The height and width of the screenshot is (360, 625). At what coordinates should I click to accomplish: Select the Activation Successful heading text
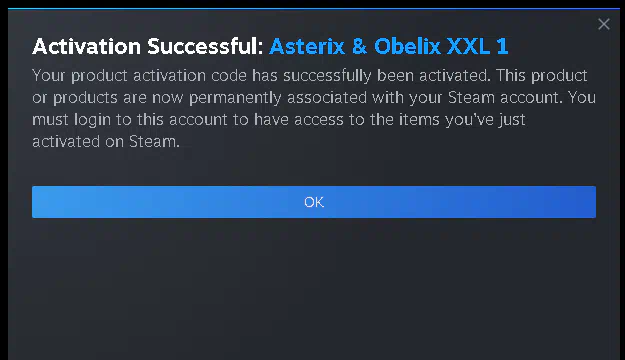[x=148, y=46]
